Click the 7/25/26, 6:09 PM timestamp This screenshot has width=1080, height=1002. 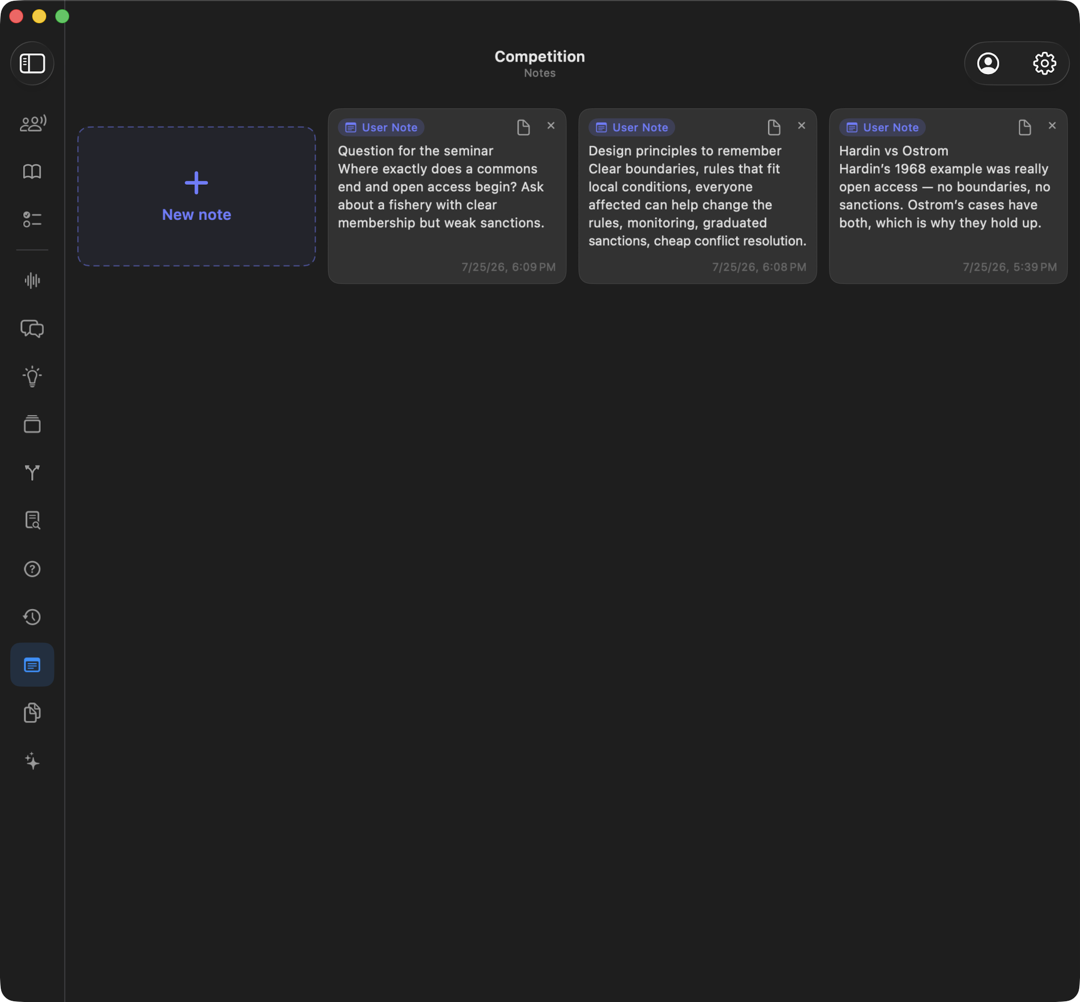tap(508, 267)
